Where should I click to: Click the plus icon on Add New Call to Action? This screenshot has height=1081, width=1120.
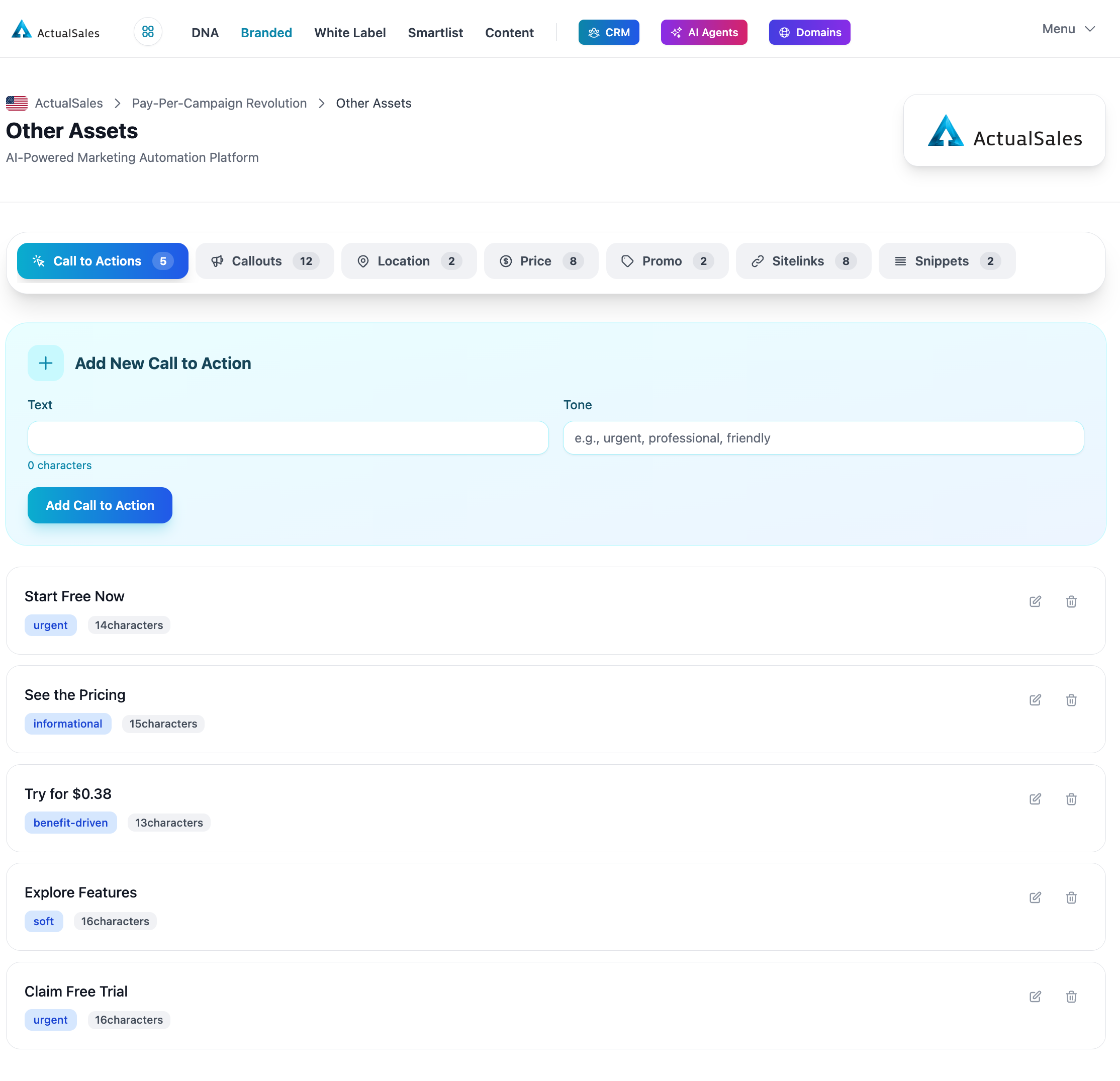(x=45, y=363)
